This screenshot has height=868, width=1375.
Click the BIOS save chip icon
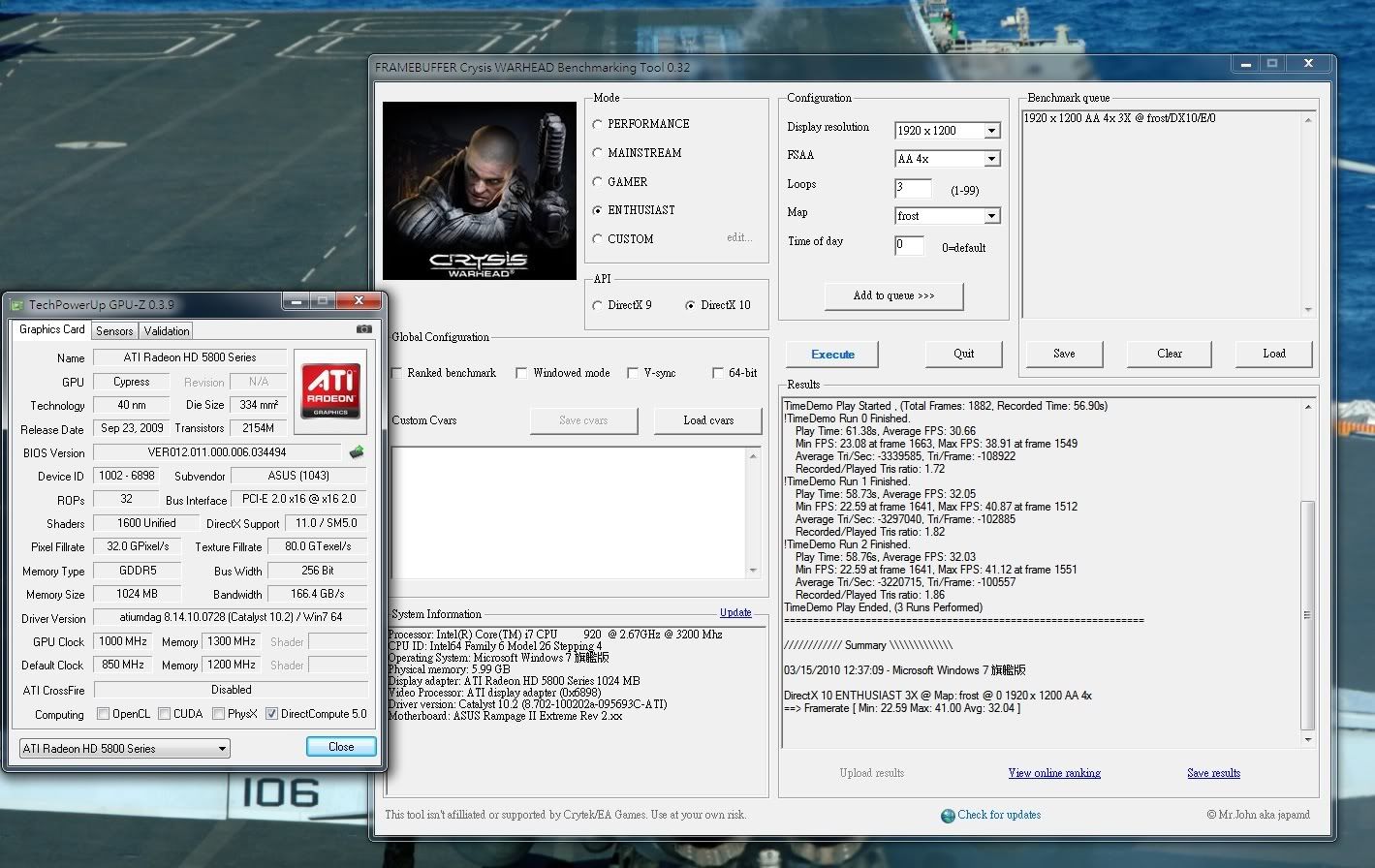pyautogui.click(x=357, y=452)
